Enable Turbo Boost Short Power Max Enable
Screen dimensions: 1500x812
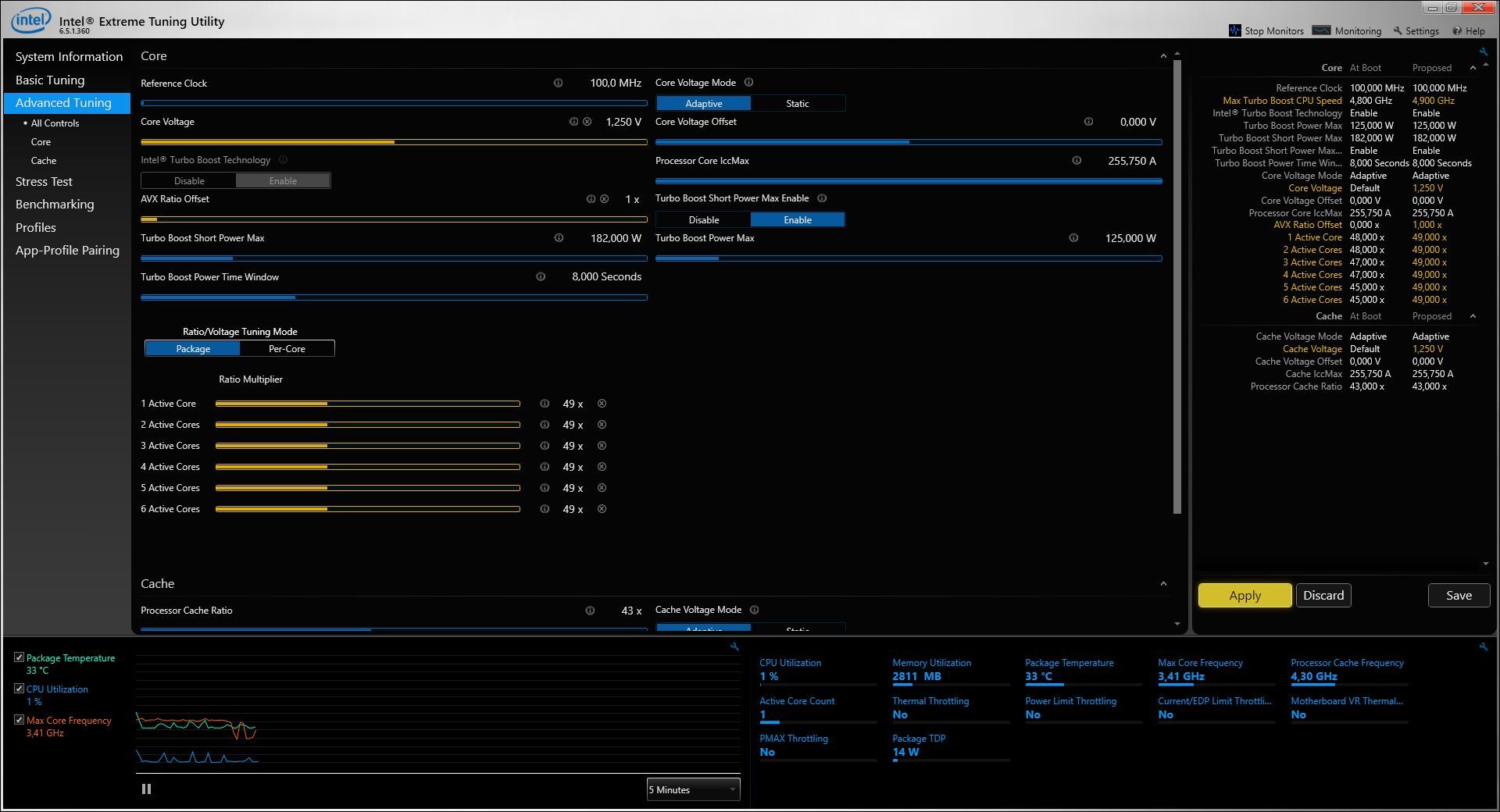(798, 219)
